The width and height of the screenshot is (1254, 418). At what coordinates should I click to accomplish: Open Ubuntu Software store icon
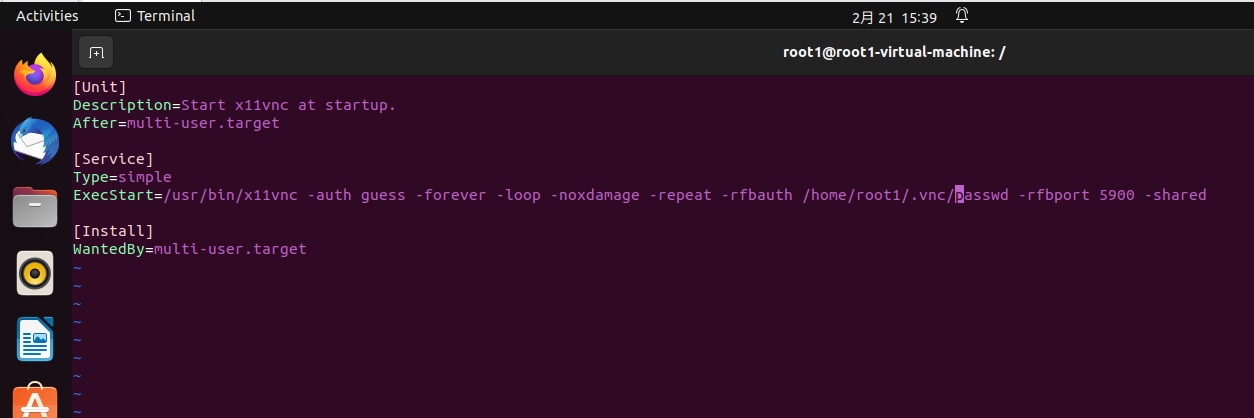(35, 402)
